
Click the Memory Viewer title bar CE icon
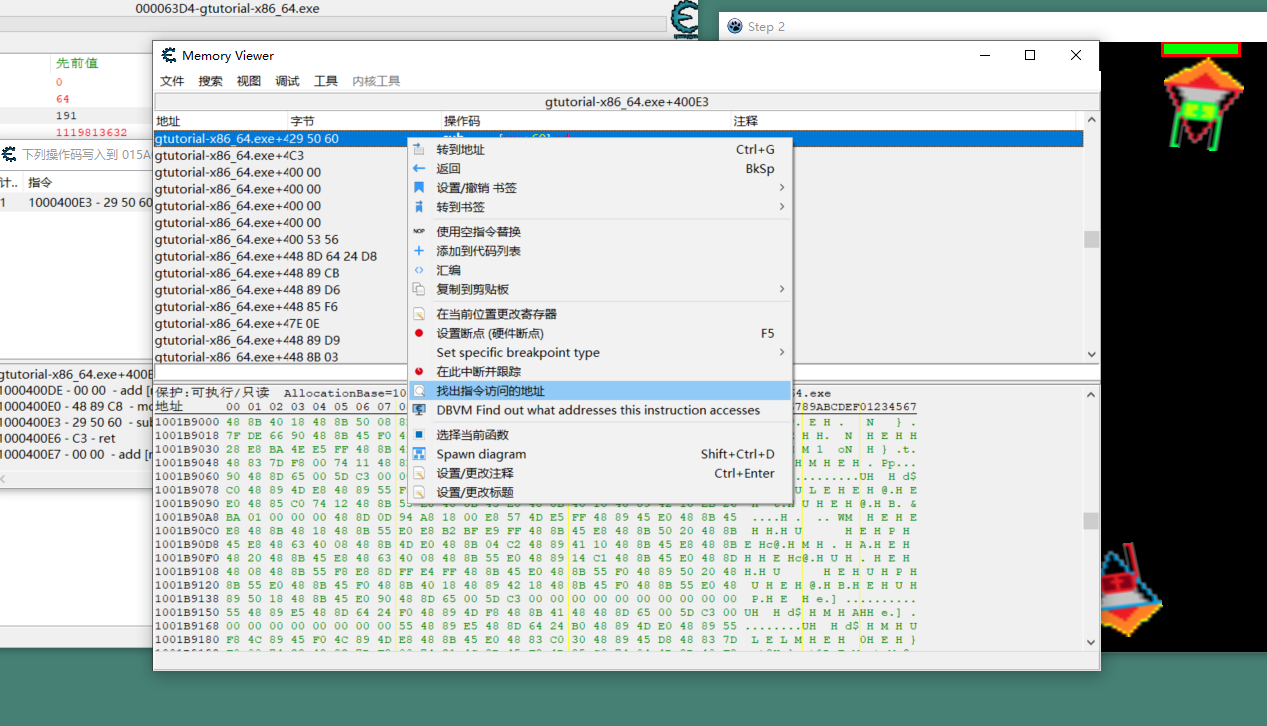click(x=167, y=55)
